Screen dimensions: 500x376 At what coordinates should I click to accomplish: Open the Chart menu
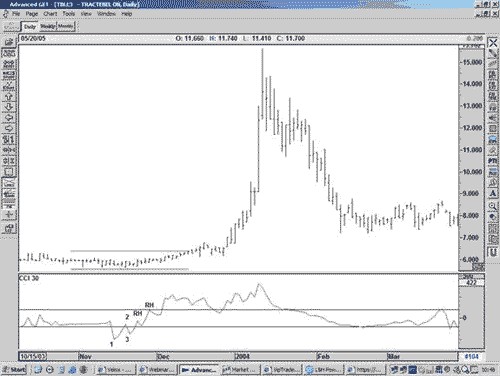(50, 14)
